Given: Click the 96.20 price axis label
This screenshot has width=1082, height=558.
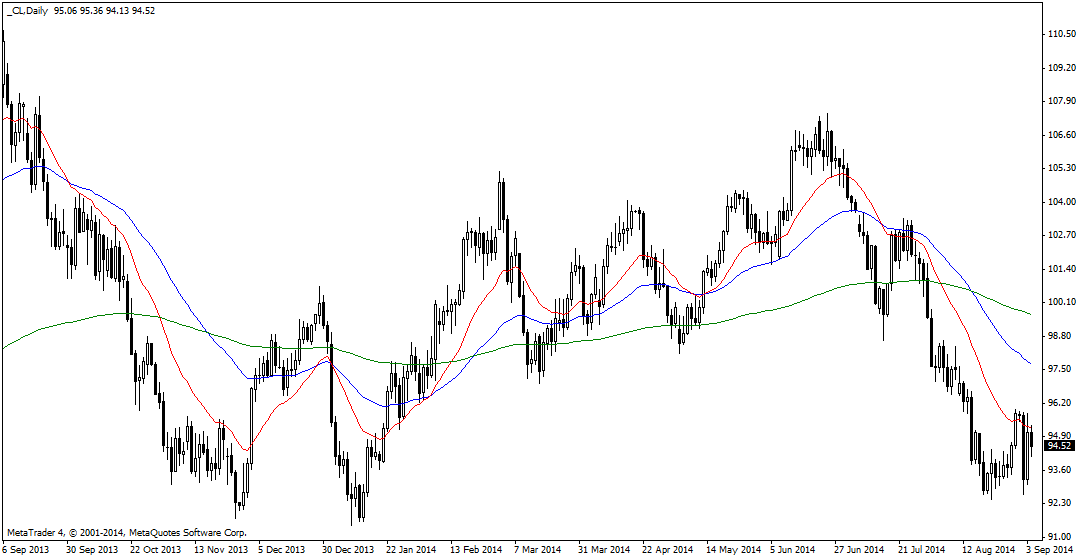Looking at the screenshot, I should (1061, 402).
